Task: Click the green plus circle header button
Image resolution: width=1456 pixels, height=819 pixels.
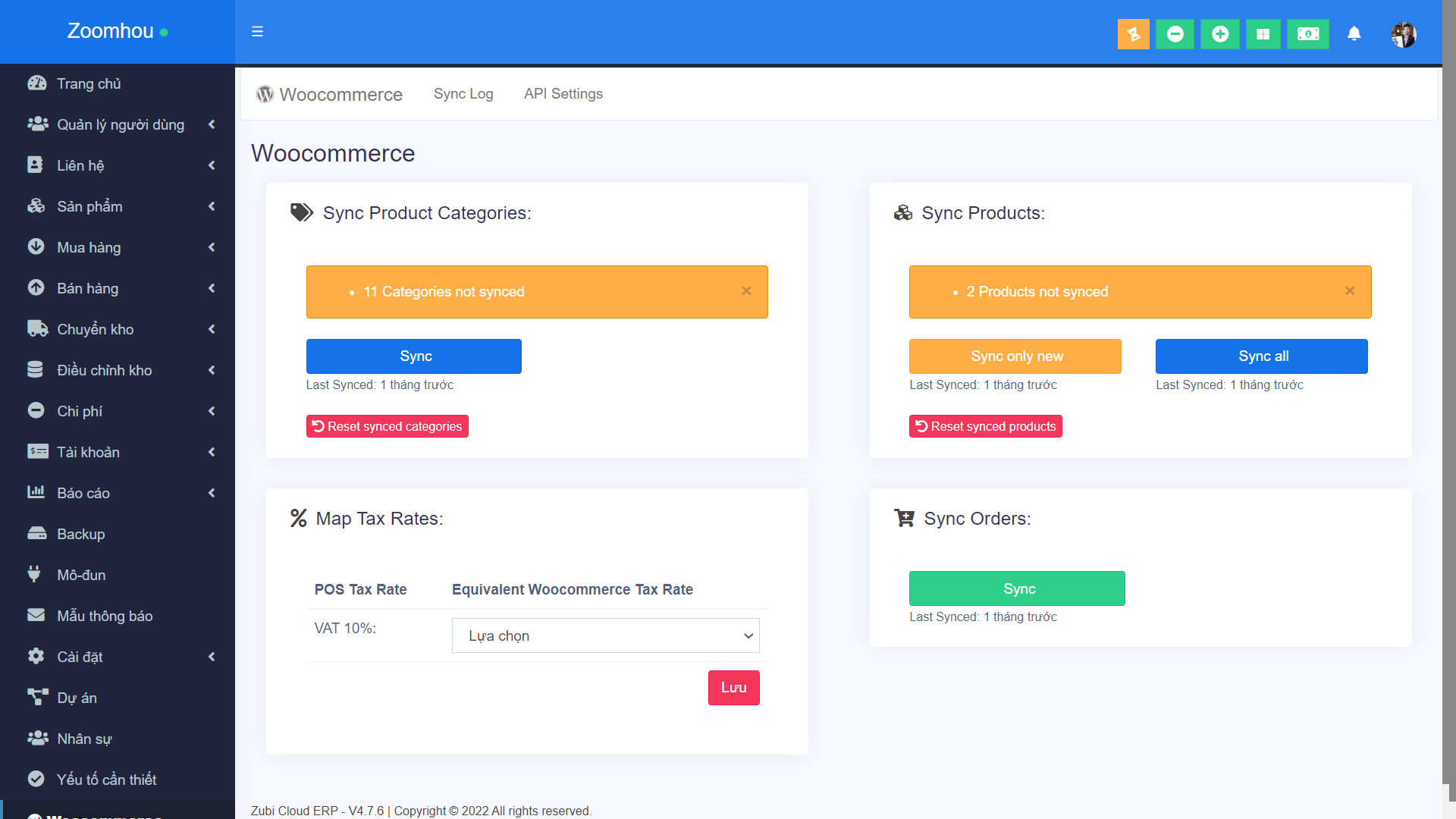Action: point(1219,34)
